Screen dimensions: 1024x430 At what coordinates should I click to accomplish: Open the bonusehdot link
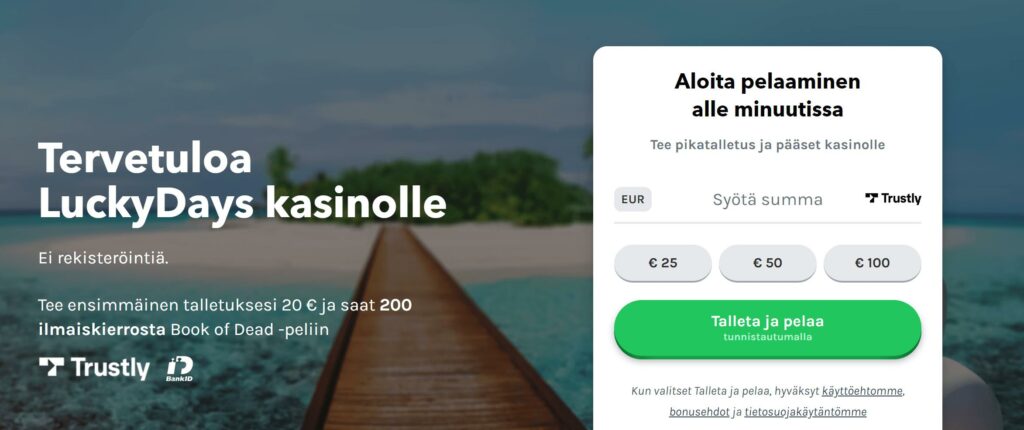pos(700,411)
